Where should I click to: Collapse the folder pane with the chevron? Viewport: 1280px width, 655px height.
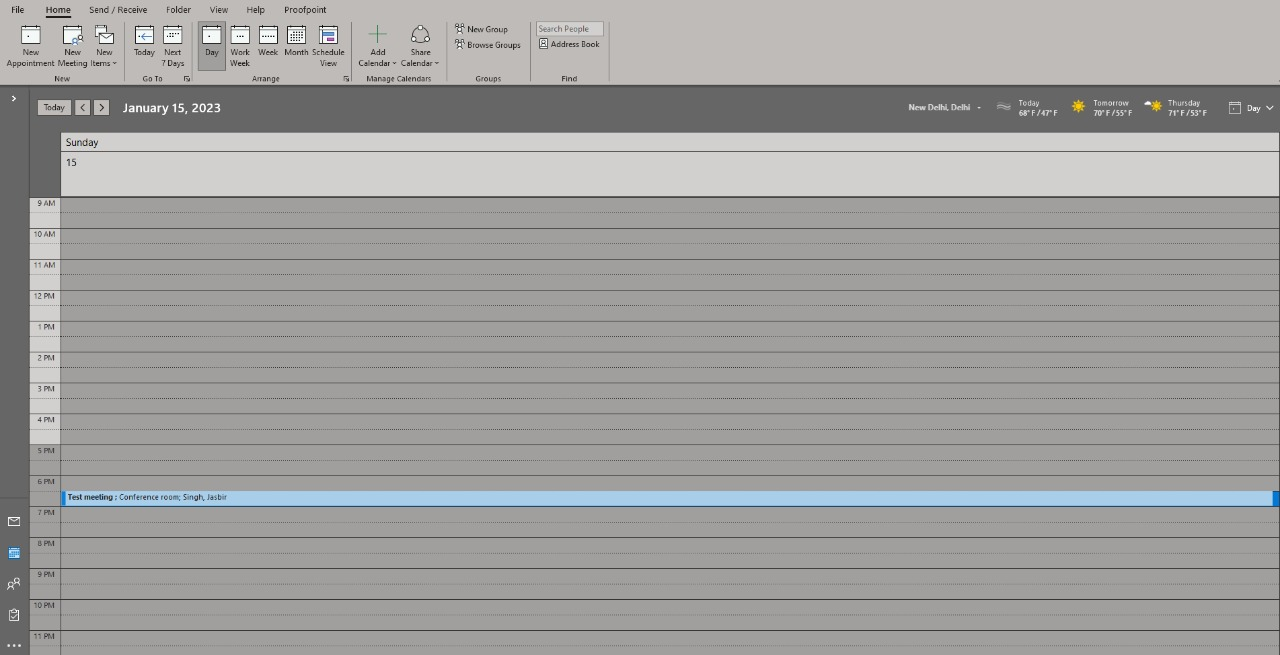click(13, 98)
